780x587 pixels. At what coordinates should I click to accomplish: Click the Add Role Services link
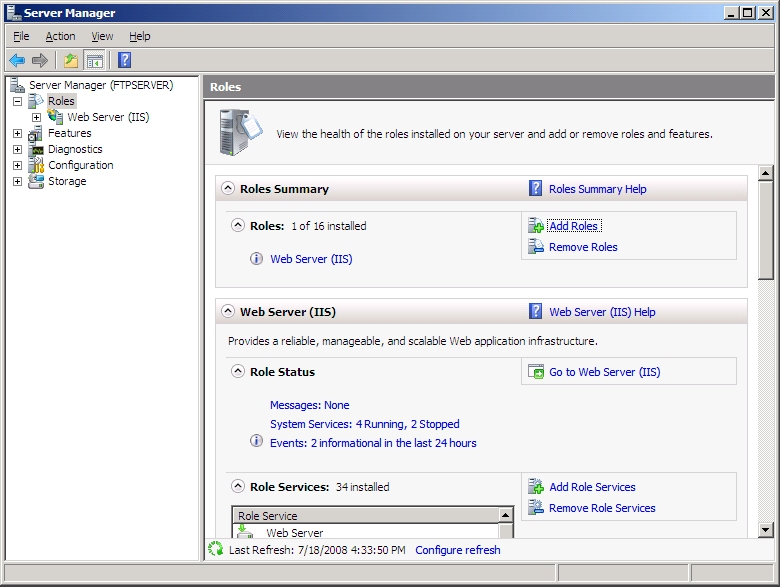point(592,487)
